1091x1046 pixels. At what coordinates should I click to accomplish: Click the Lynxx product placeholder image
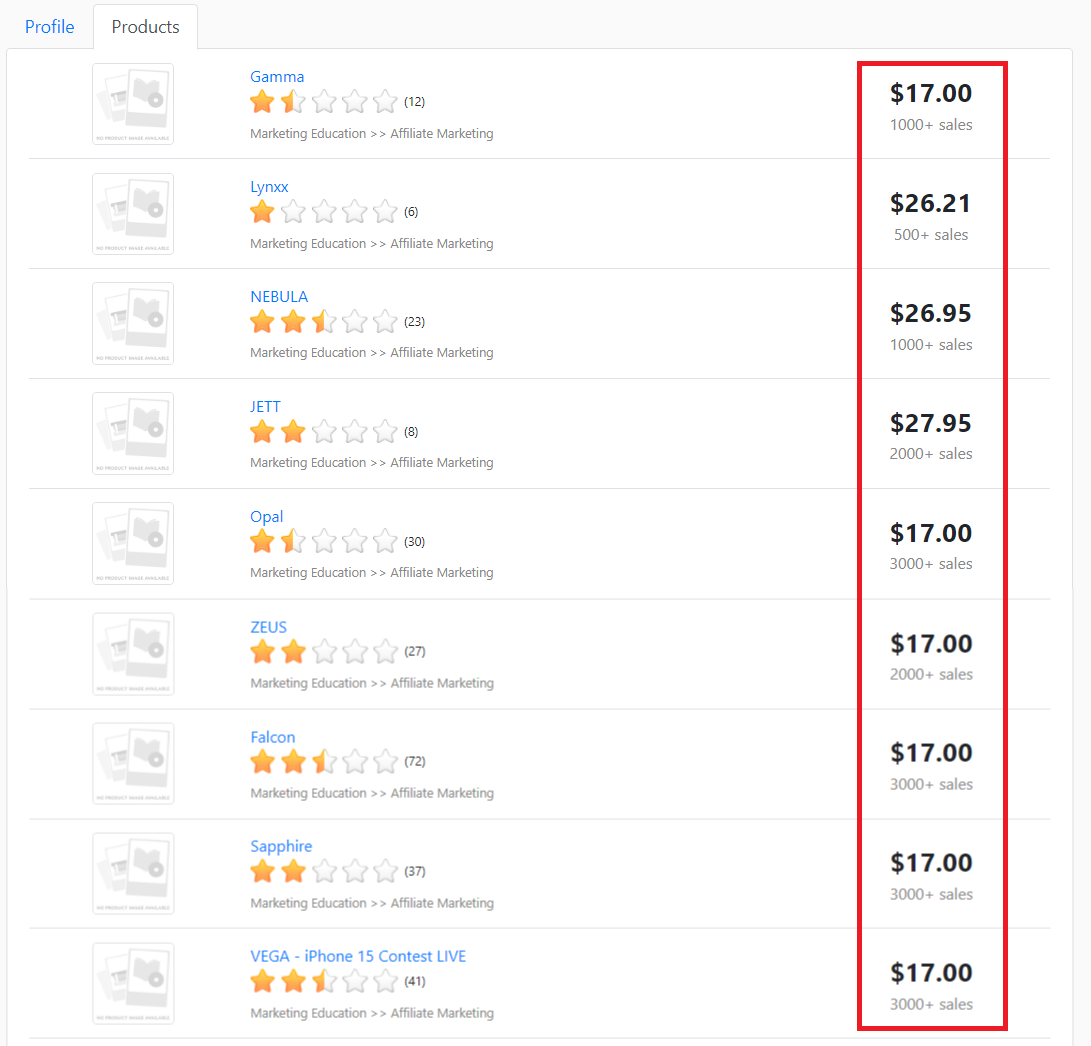click(x=132, y=213)
